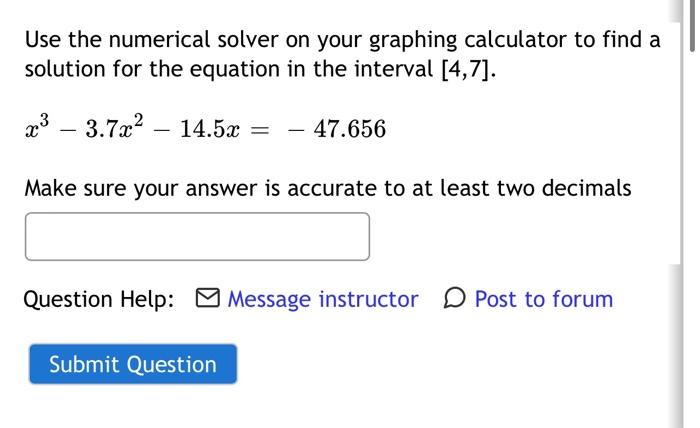Click the vertical scrollbar thumb at right
Image resolution: width=700 pixels, height=428 pixels.
point(692,27)
